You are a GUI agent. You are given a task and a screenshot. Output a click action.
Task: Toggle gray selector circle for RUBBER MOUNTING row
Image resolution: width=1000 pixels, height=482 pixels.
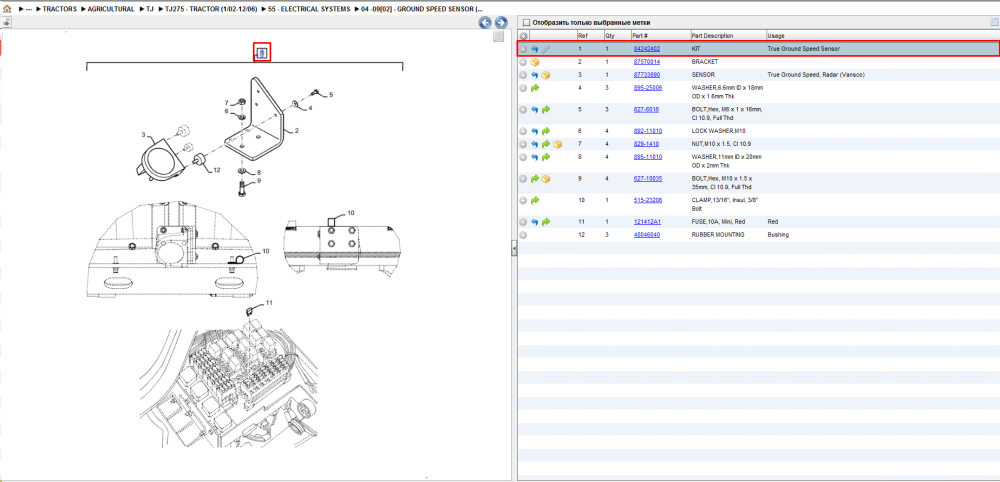coord(523,235)
